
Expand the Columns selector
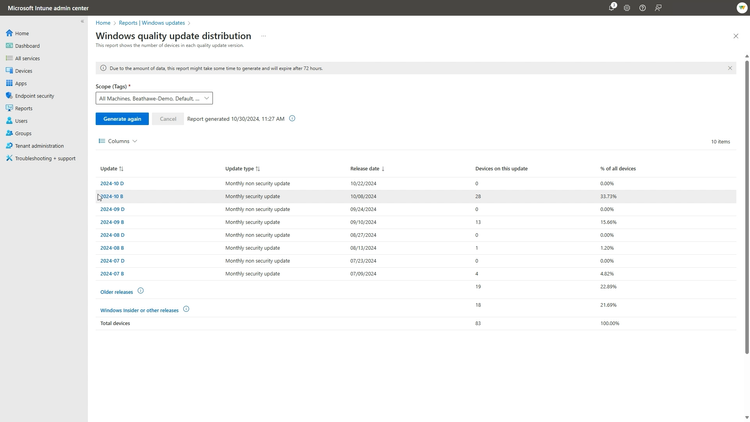(118, 141)
